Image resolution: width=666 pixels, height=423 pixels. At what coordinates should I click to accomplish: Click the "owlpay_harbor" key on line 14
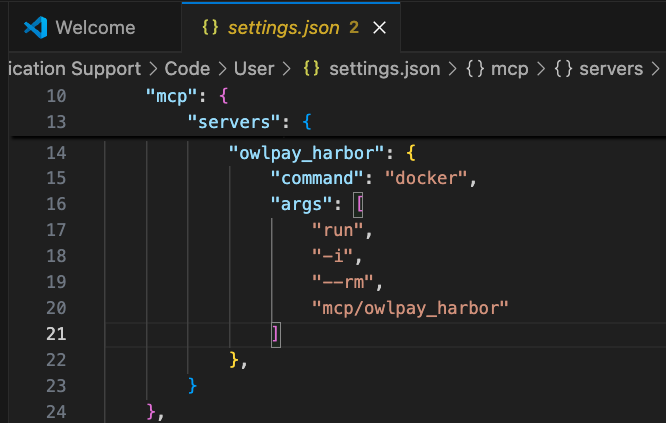pos(307,153)
